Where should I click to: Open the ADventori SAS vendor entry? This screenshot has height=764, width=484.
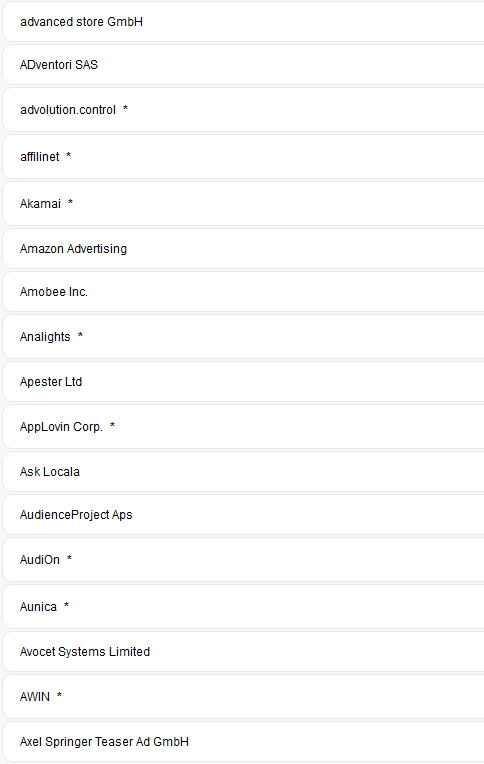[x=244, y=65]
